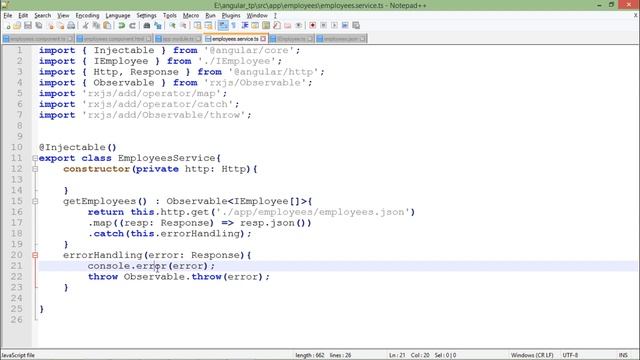
Task: Click UTF-8 encoding in status bar
Action: (570, 355)
